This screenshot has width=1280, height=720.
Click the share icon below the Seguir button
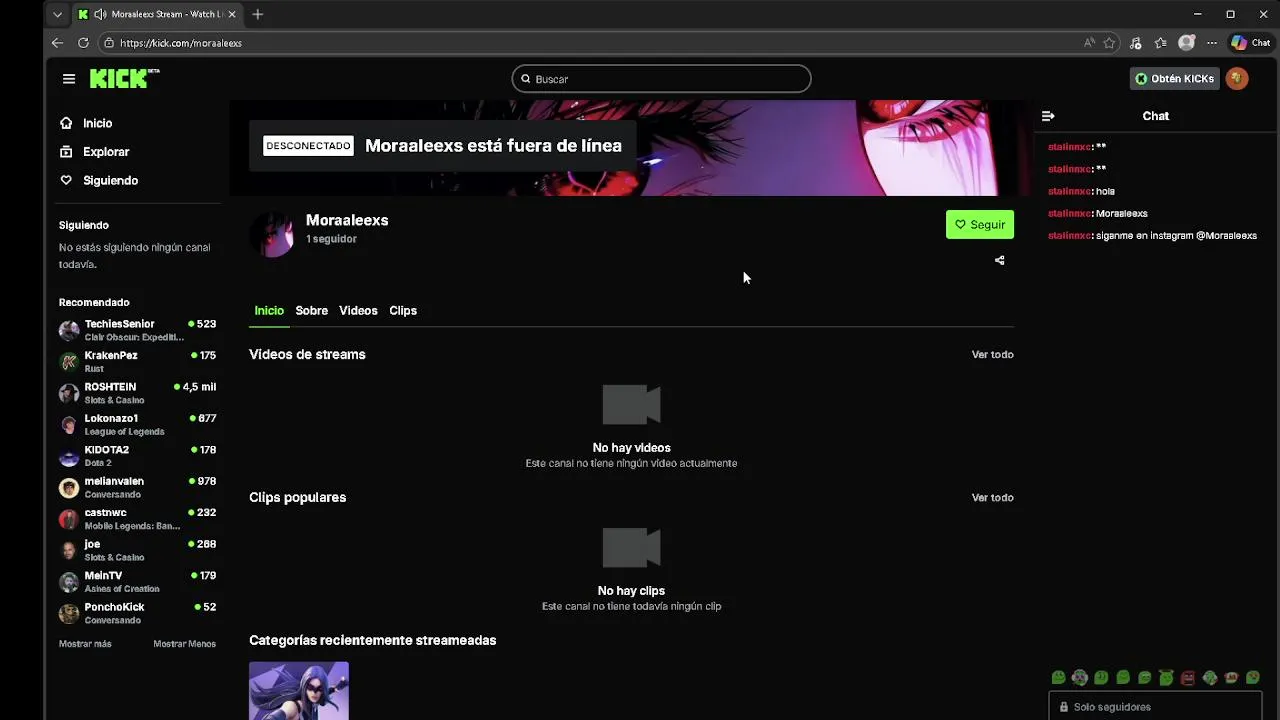999,260
